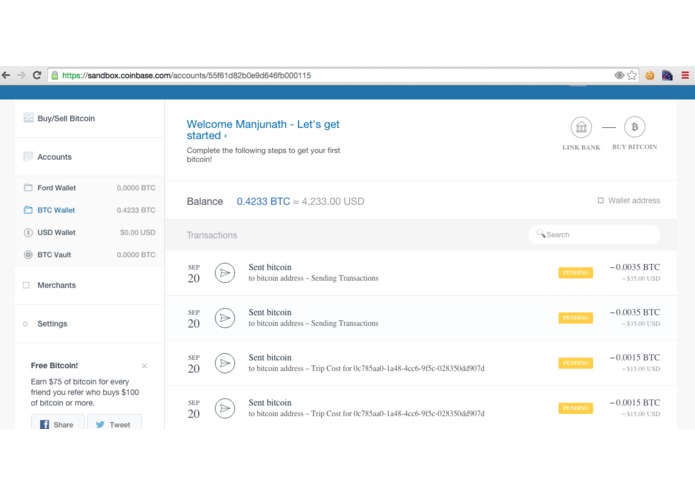Click the Accounts folder icon
Screen dimensions: 695x494
click(28, 156)
